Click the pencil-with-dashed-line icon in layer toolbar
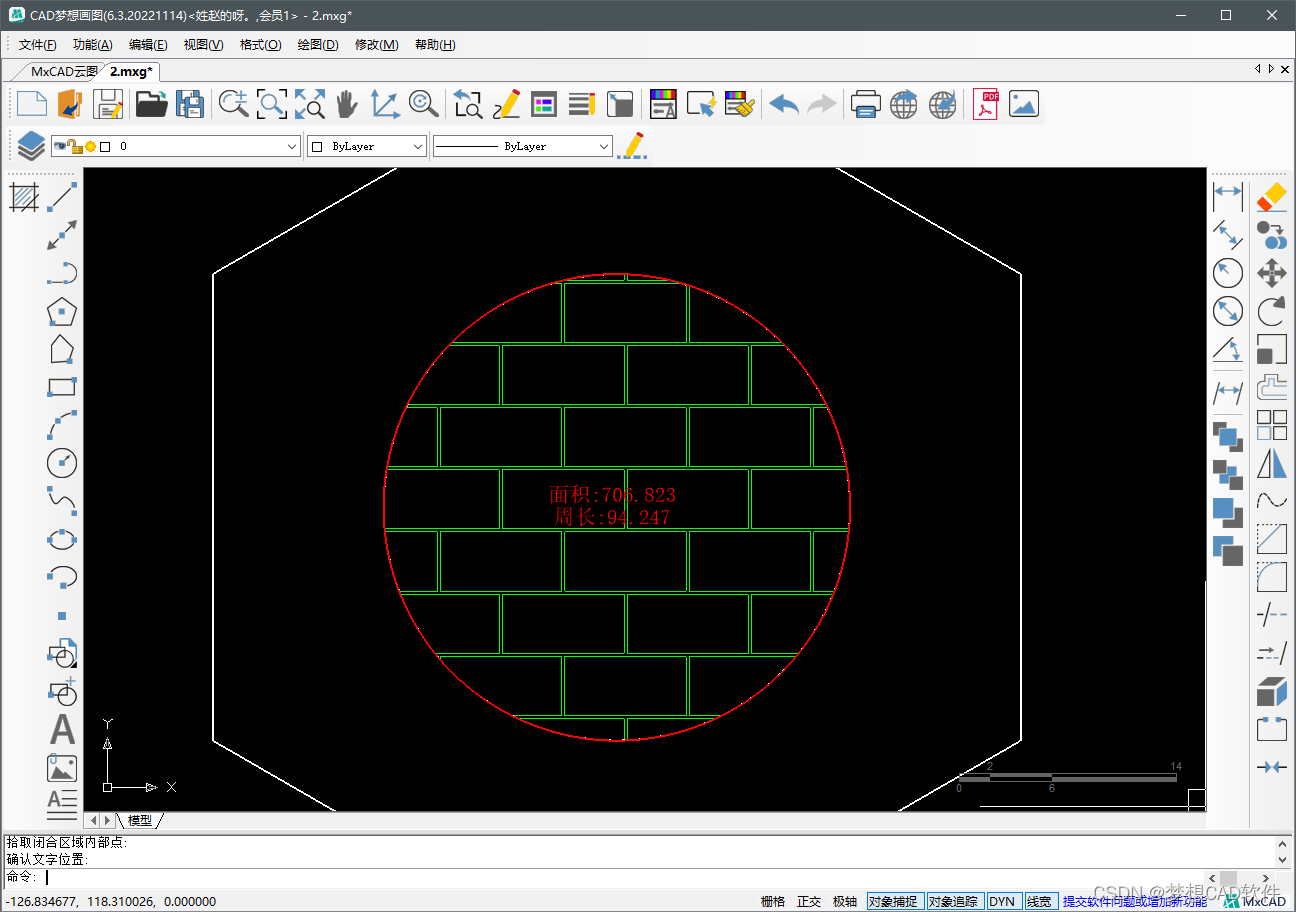1296x912 pixels. [x=632, y=146]
